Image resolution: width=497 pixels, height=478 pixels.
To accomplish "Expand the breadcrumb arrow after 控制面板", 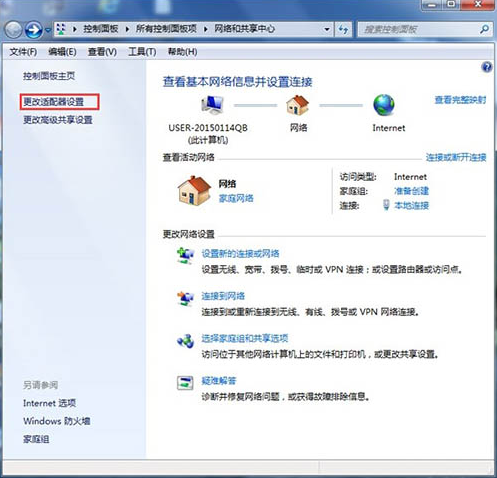I will coord(127,29).
